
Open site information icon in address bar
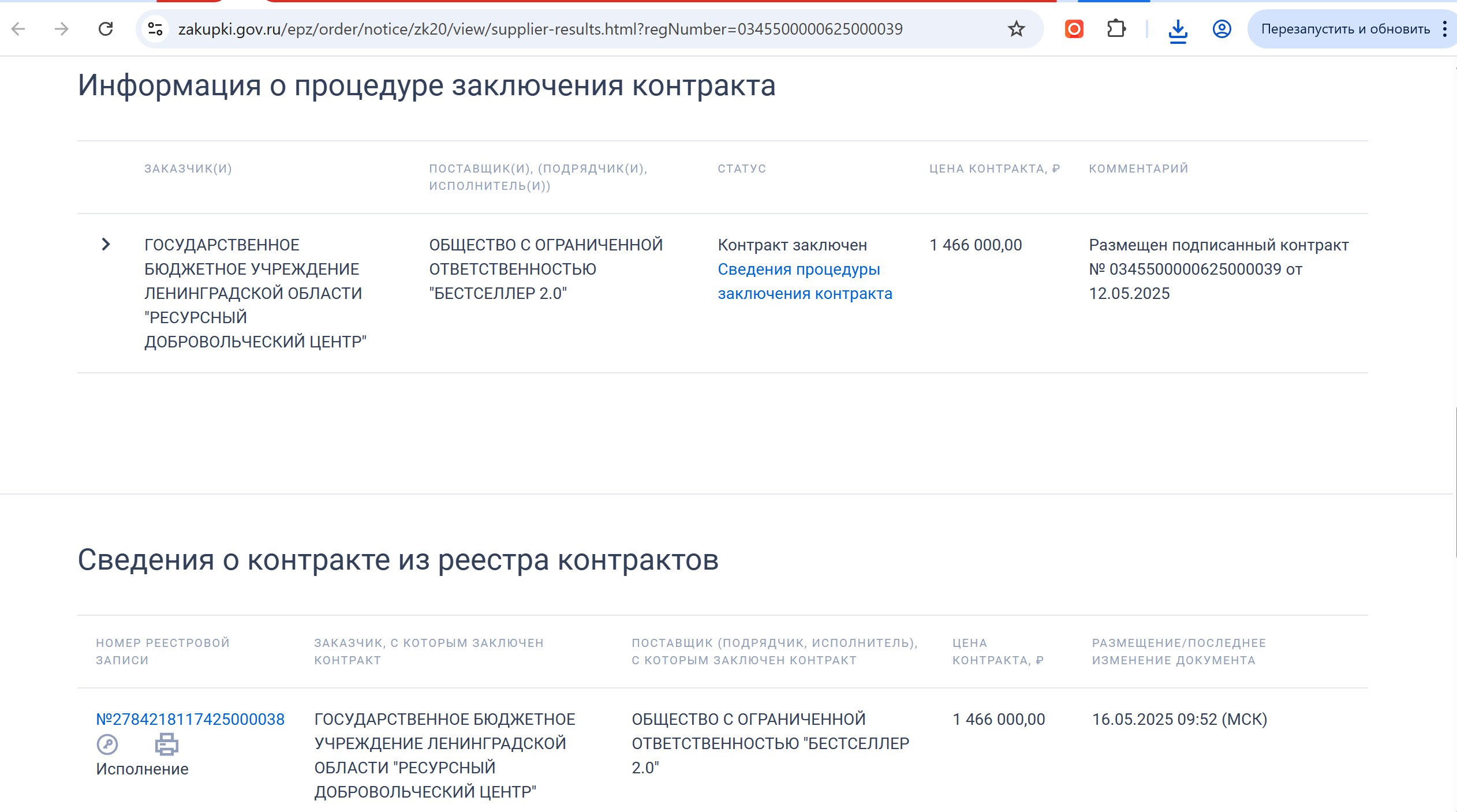coord(155,29)
